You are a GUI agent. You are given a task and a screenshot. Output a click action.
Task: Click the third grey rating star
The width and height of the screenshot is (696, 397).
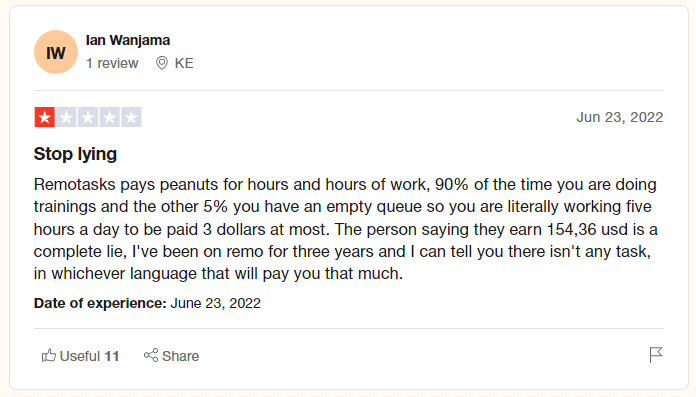(x=88, y=117)
